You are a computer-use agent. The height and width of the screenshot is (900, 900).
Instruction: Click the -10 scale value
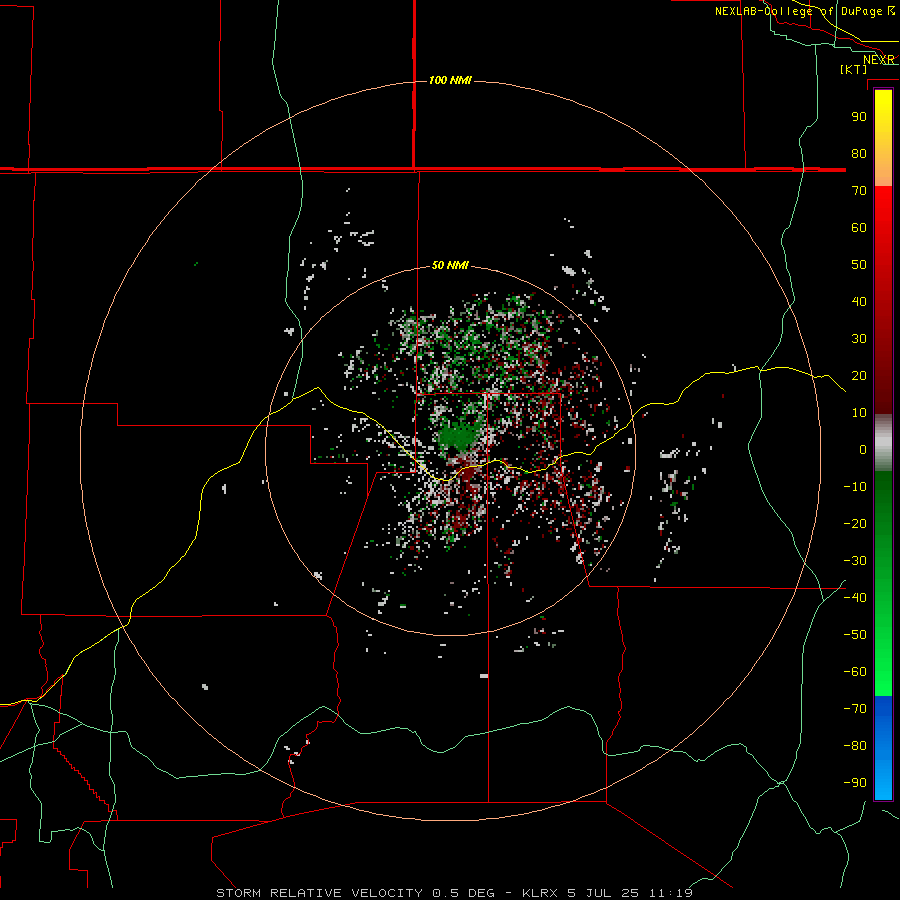tap(855, 487)
